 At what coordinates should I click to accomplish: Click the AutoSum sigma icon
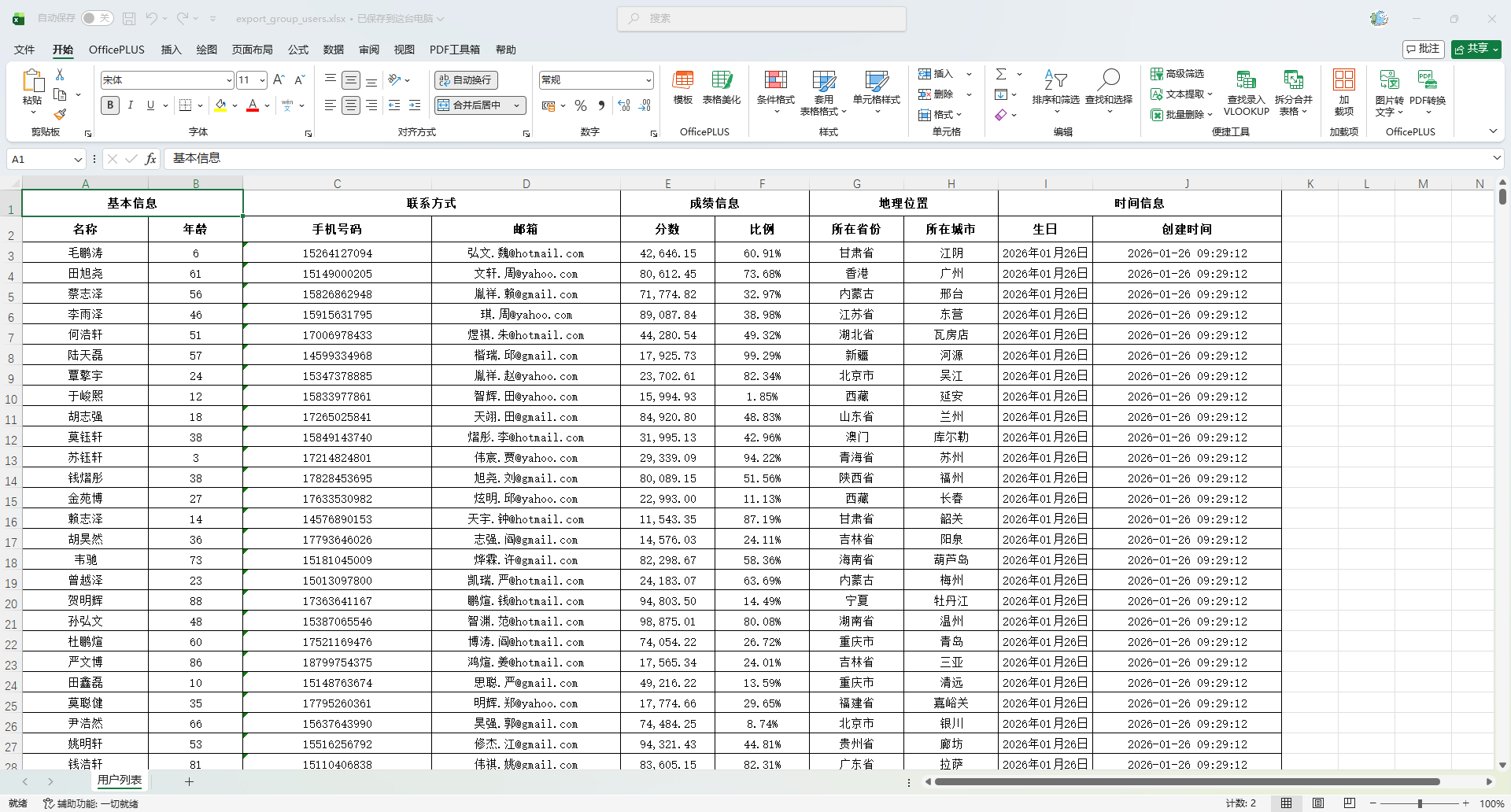point(1001,74)
